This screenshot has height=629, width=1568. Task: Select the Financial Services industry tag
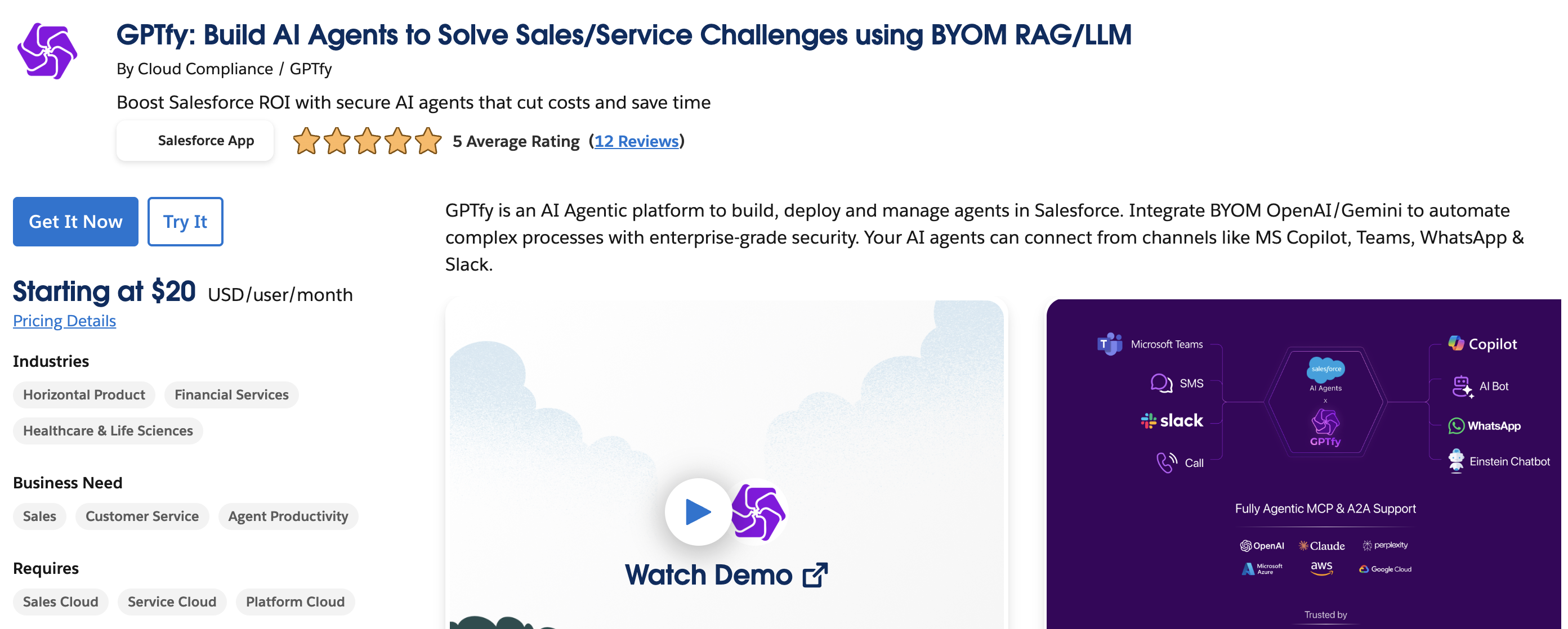[x=231, y=395]
